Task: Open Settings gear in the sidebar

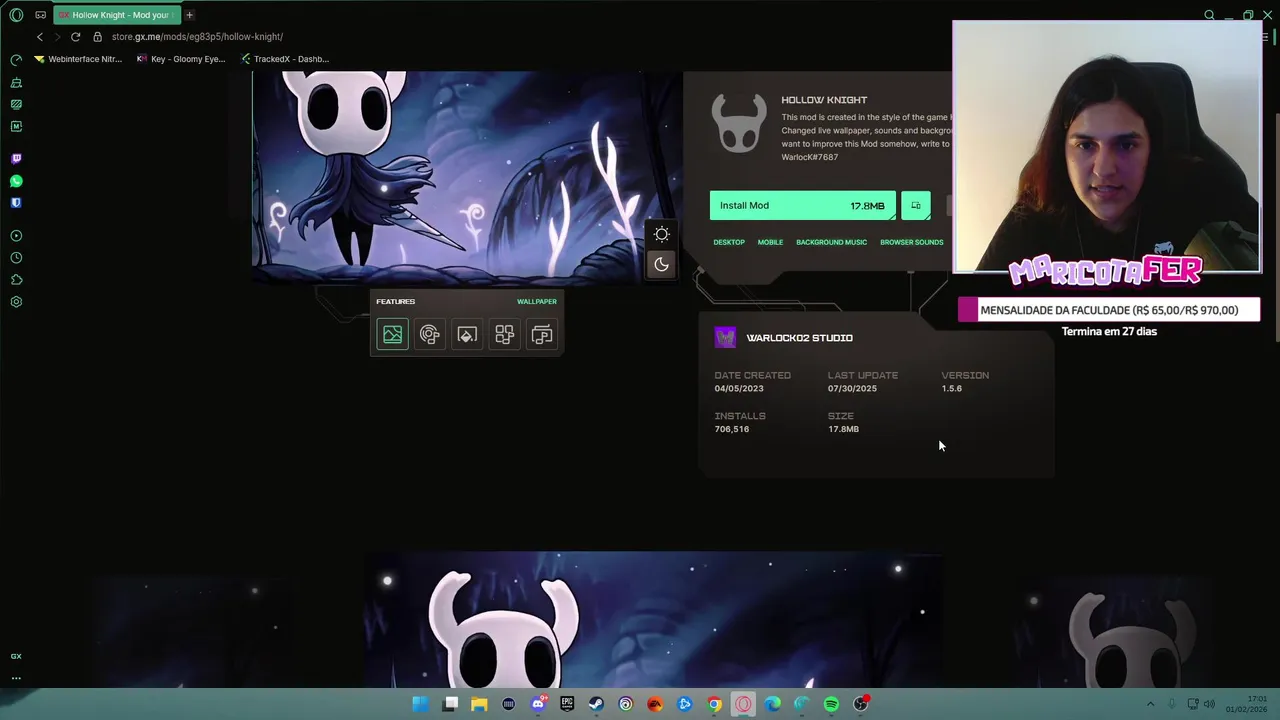Action: pos(16,302)
